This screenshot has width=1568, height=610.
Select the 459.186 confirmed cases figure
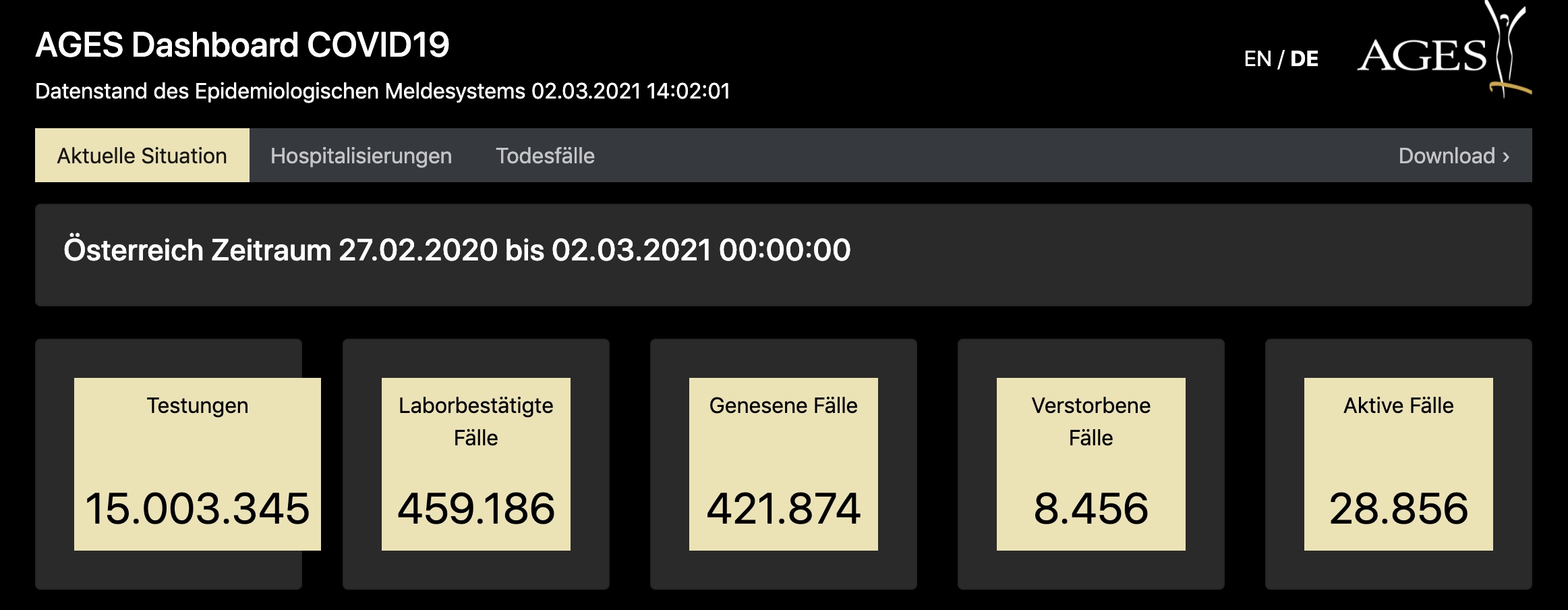pos(475,508)
